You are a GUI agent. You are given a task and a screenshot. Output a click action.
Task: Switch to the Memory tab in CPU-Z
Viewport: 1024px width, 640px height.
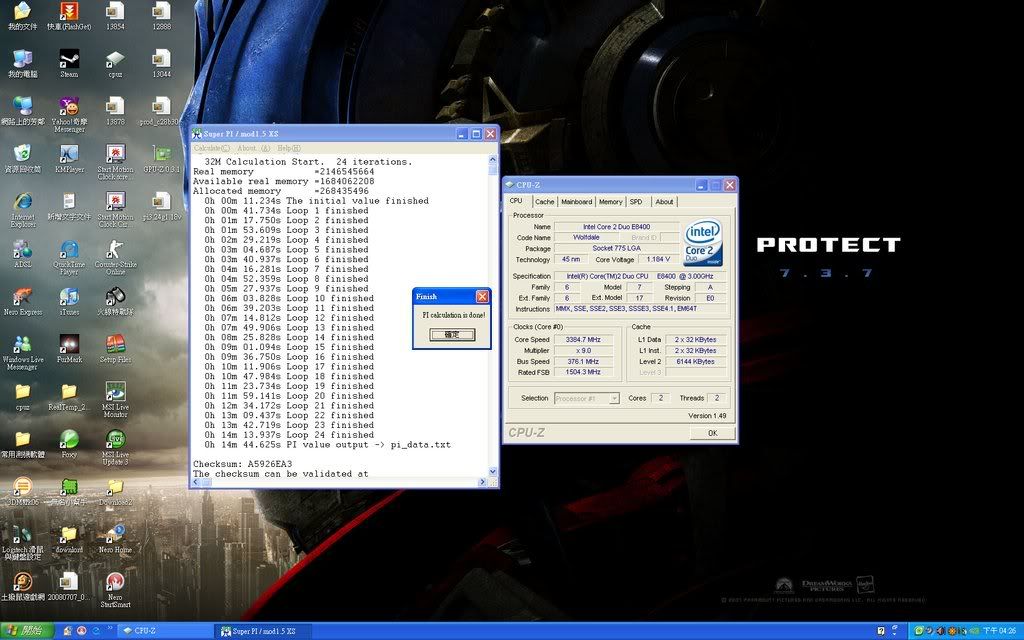tap(611, 201)
